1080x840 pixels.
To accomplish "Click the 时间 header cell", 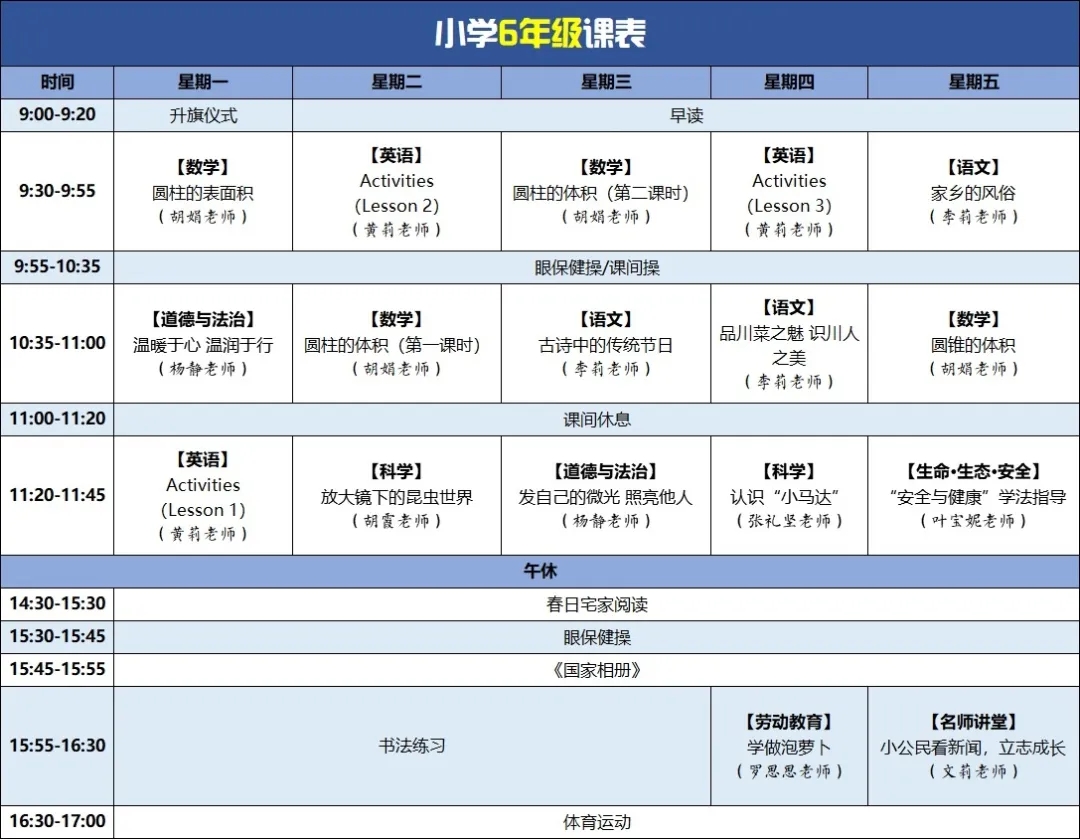I will click(x=57, y=82).
